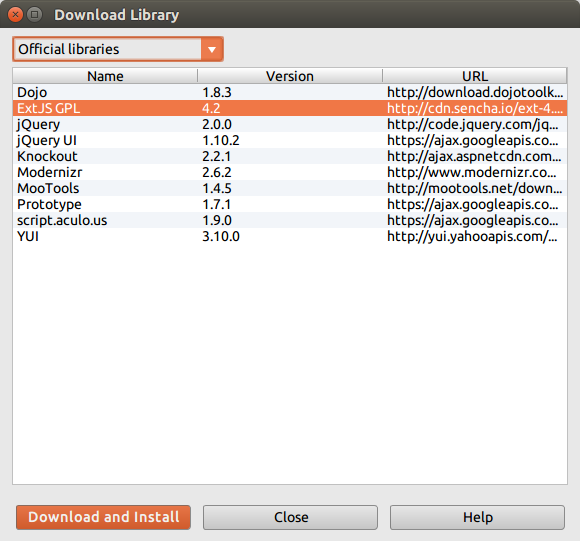The height and width of the screenshot is (541, 580).
Task: Open Help for Download Library
Action: pyautogui.click(x=477, y=517)
